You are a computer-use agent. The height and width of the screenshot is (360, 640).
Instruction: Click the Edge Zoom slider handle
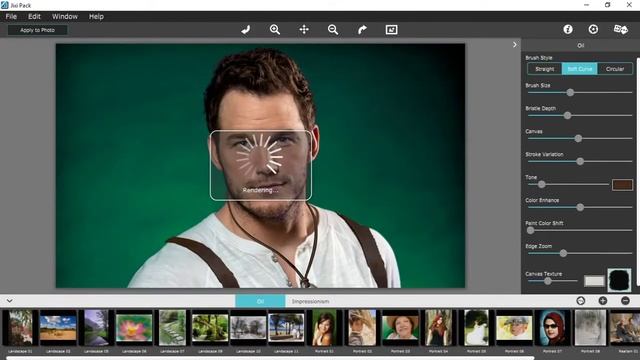point(563,253)
